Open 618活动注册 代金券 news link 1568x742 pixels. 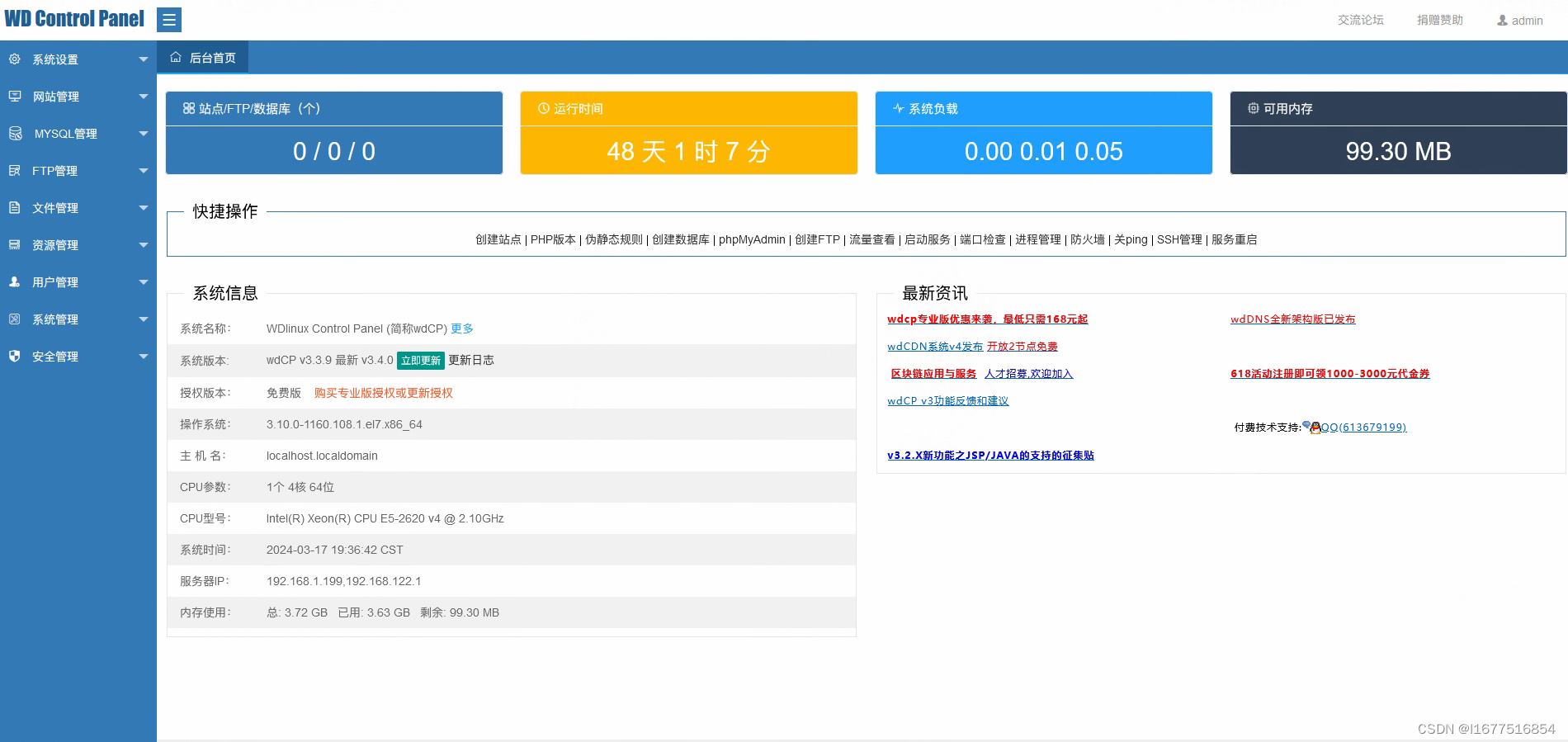(x=1330, y=374)
